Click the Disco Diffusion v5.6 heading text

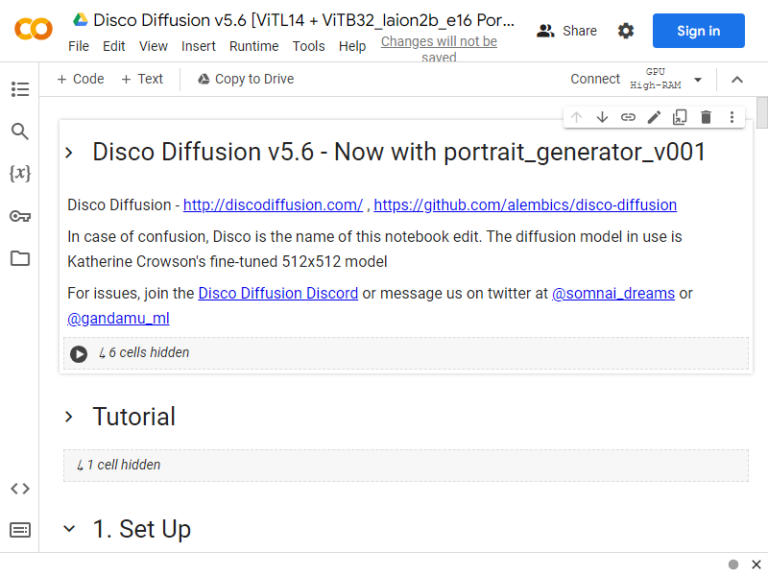tap(399, 152)
